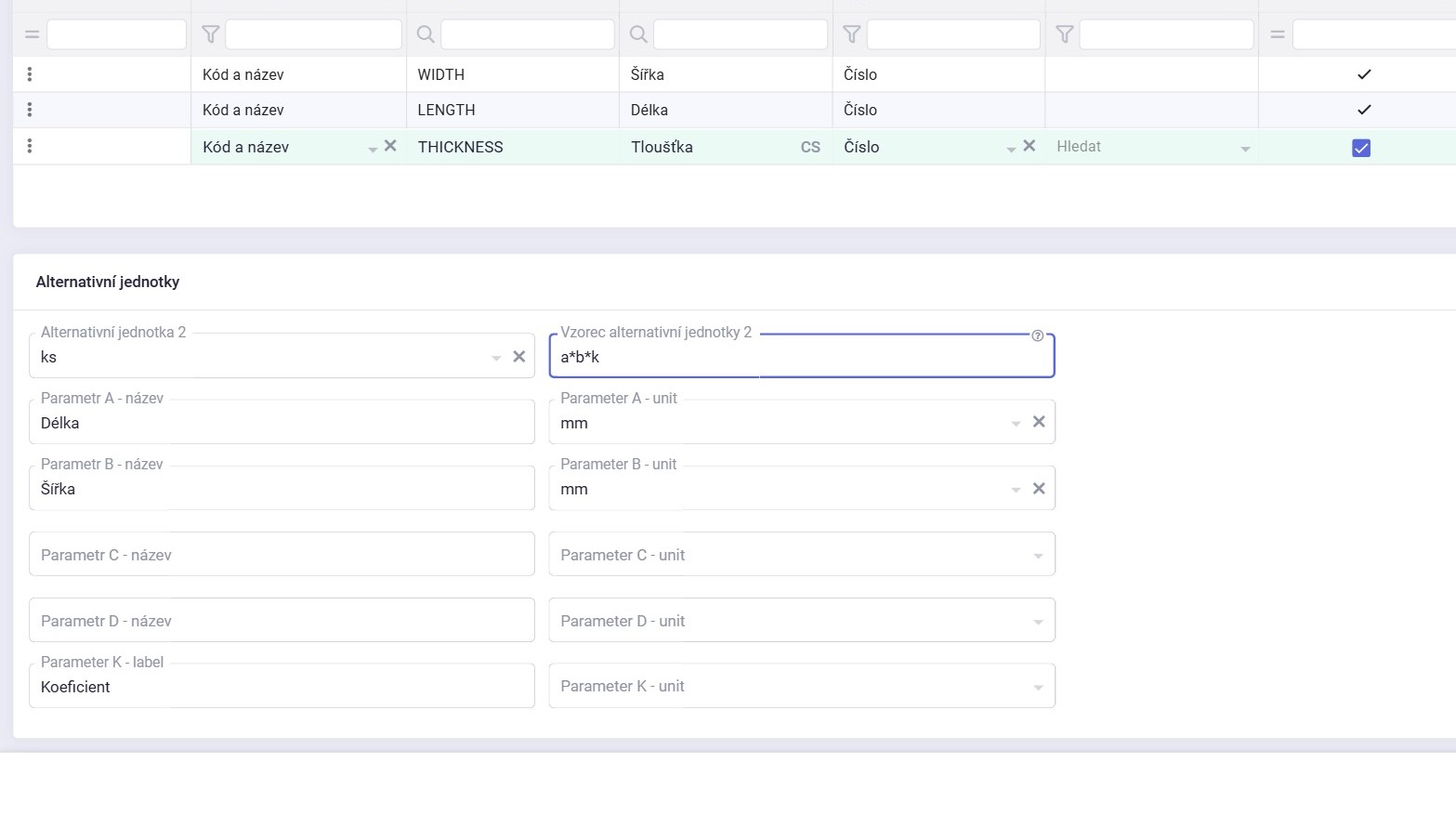Viewport: 1456px width, 815px height.
Task: Open the three-dot menu for the THICKNESS row
Action: pyautogui.click(x=30, y=147)
